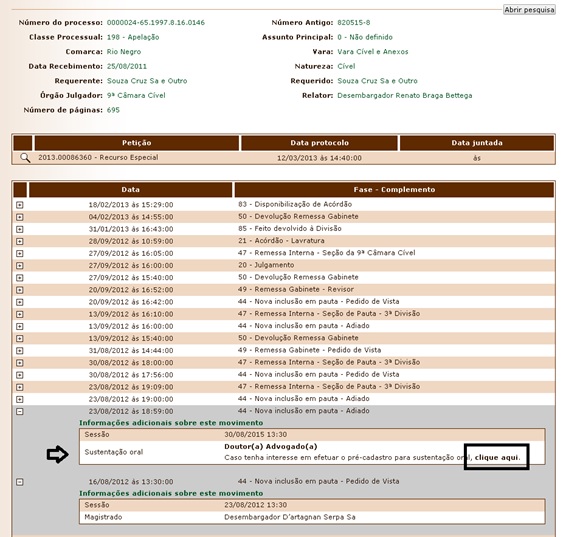The image size is (566, 537).
Task: Click the Requerente value Souza Cruz Sa e Outro
Action: tap(147, 81)
